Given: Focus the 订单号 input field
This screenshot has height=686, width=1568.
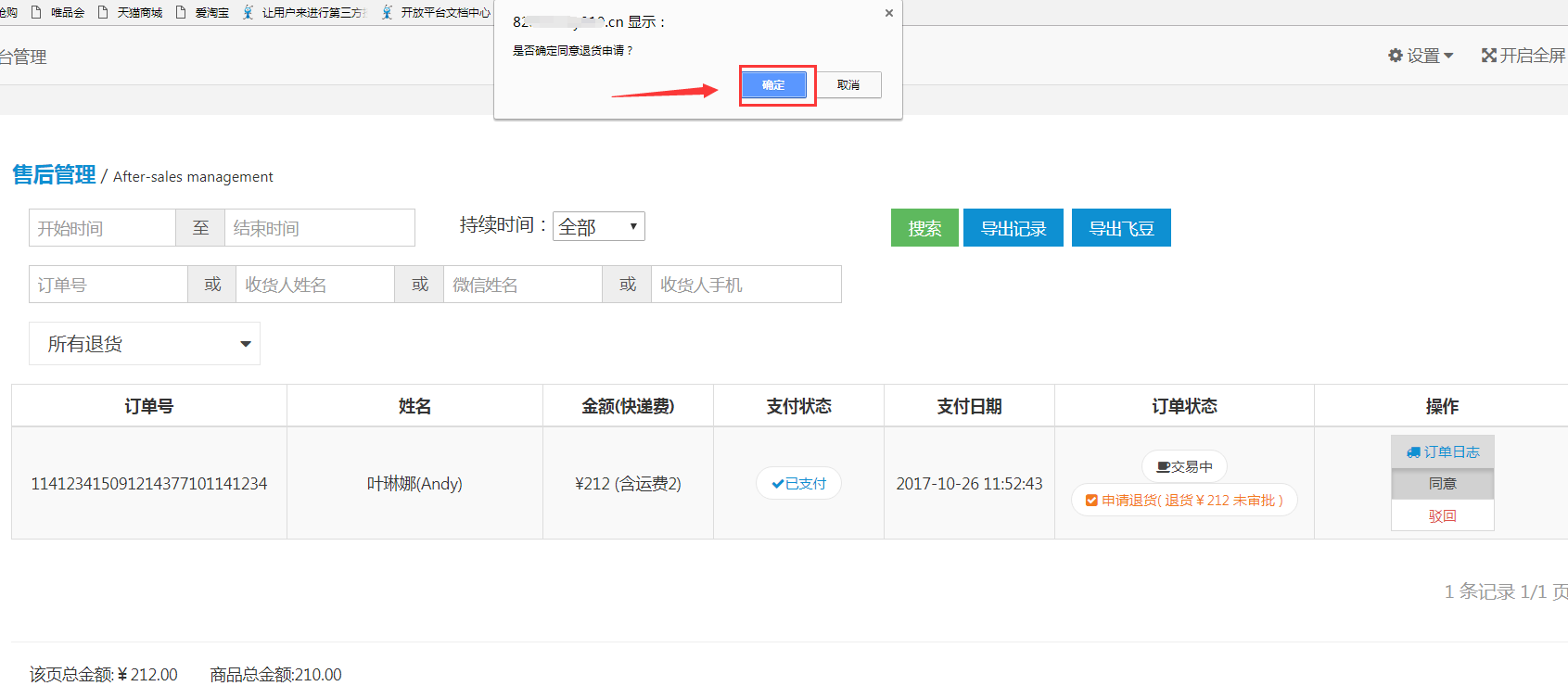Looking at the screenshot, I should [108, 285].
